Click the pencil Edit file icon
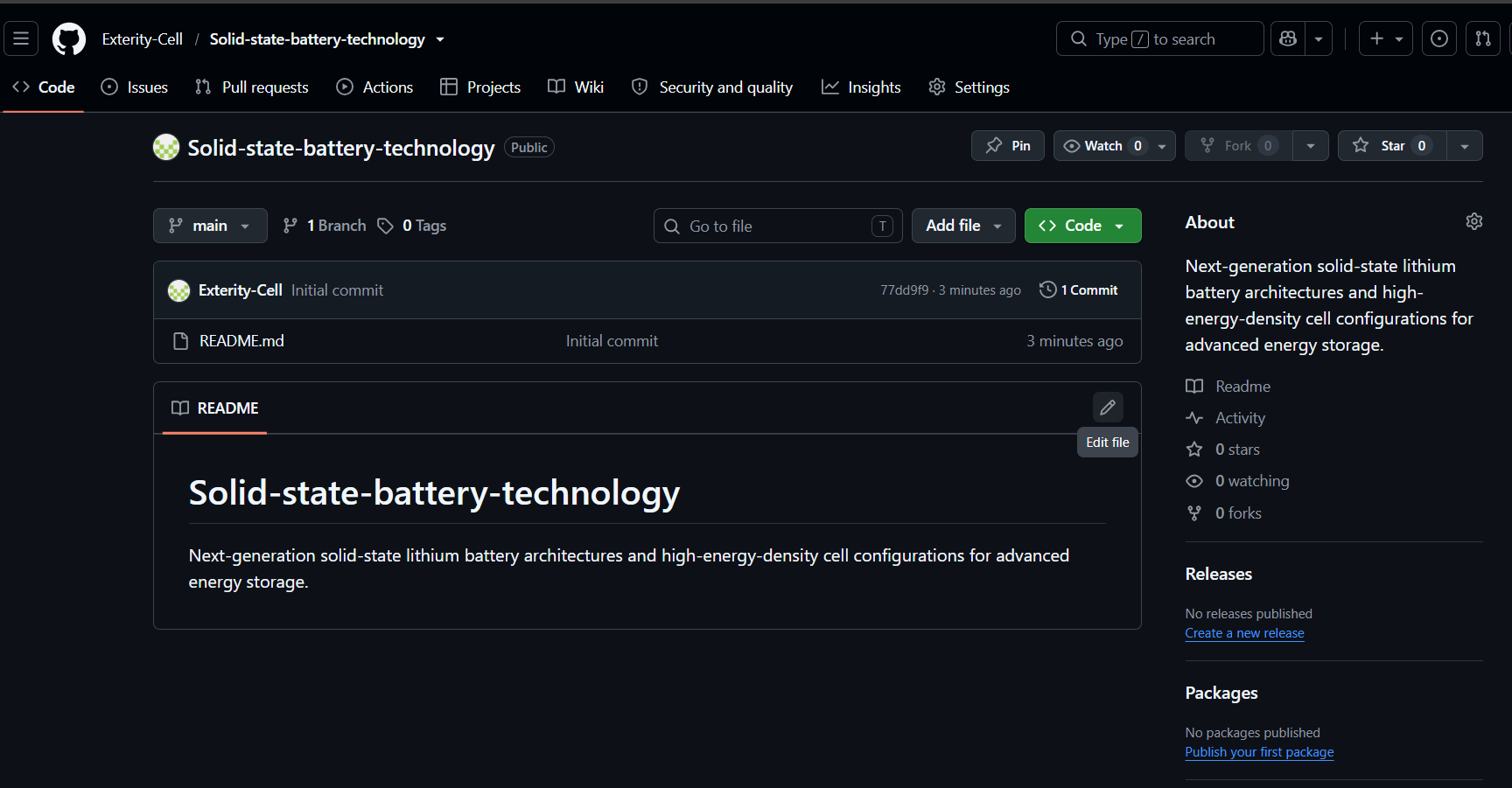 coord(1108,408)
